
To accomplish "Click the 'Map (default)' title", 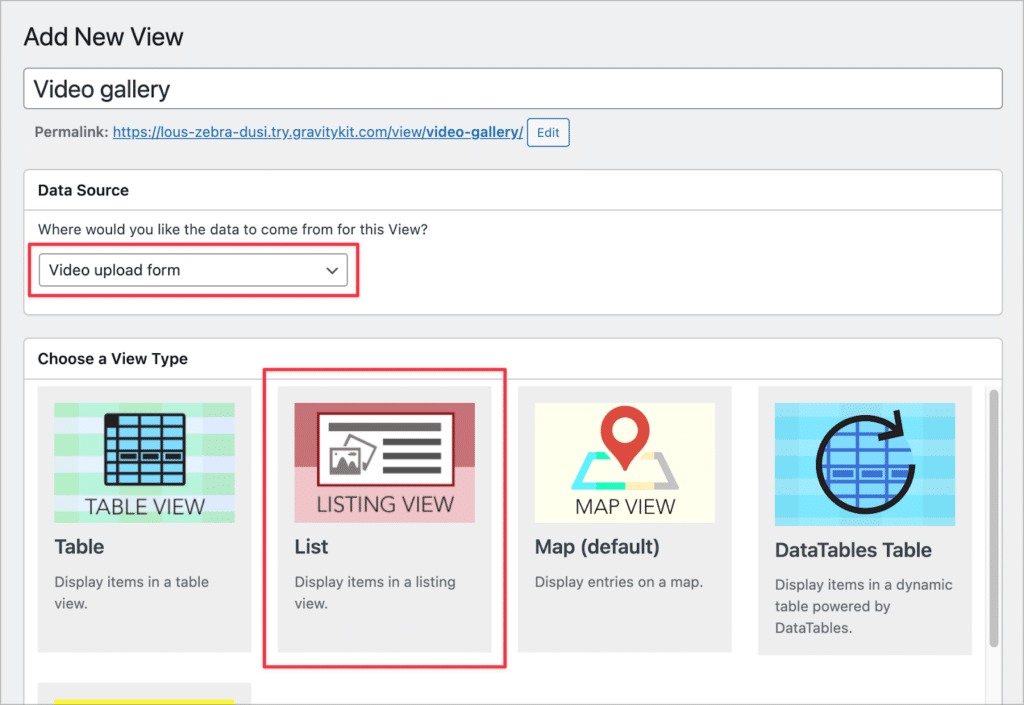I will tap(597, 546).
